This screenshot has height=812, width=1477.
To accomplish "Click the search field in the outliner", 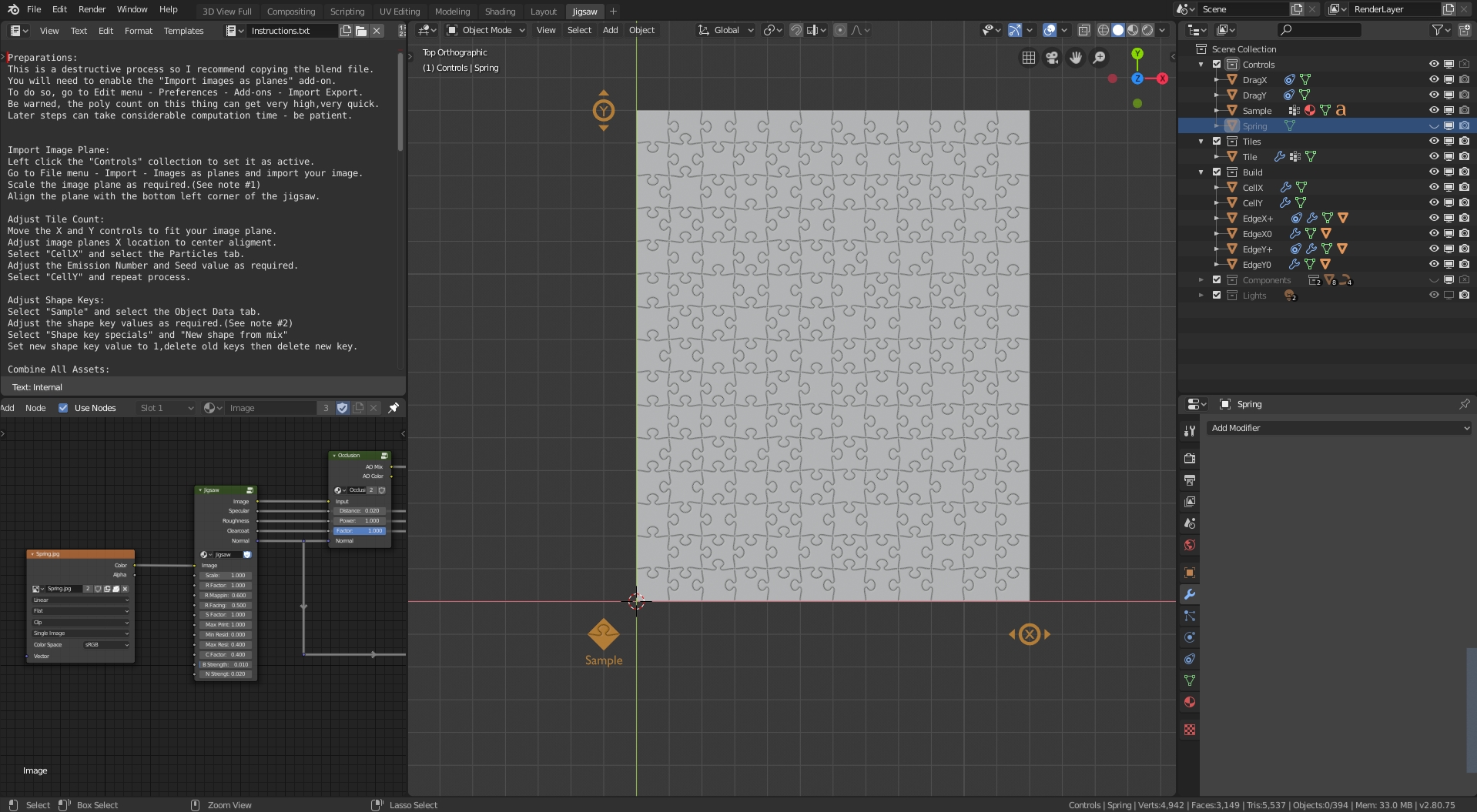I will [x=1318, y=29].
